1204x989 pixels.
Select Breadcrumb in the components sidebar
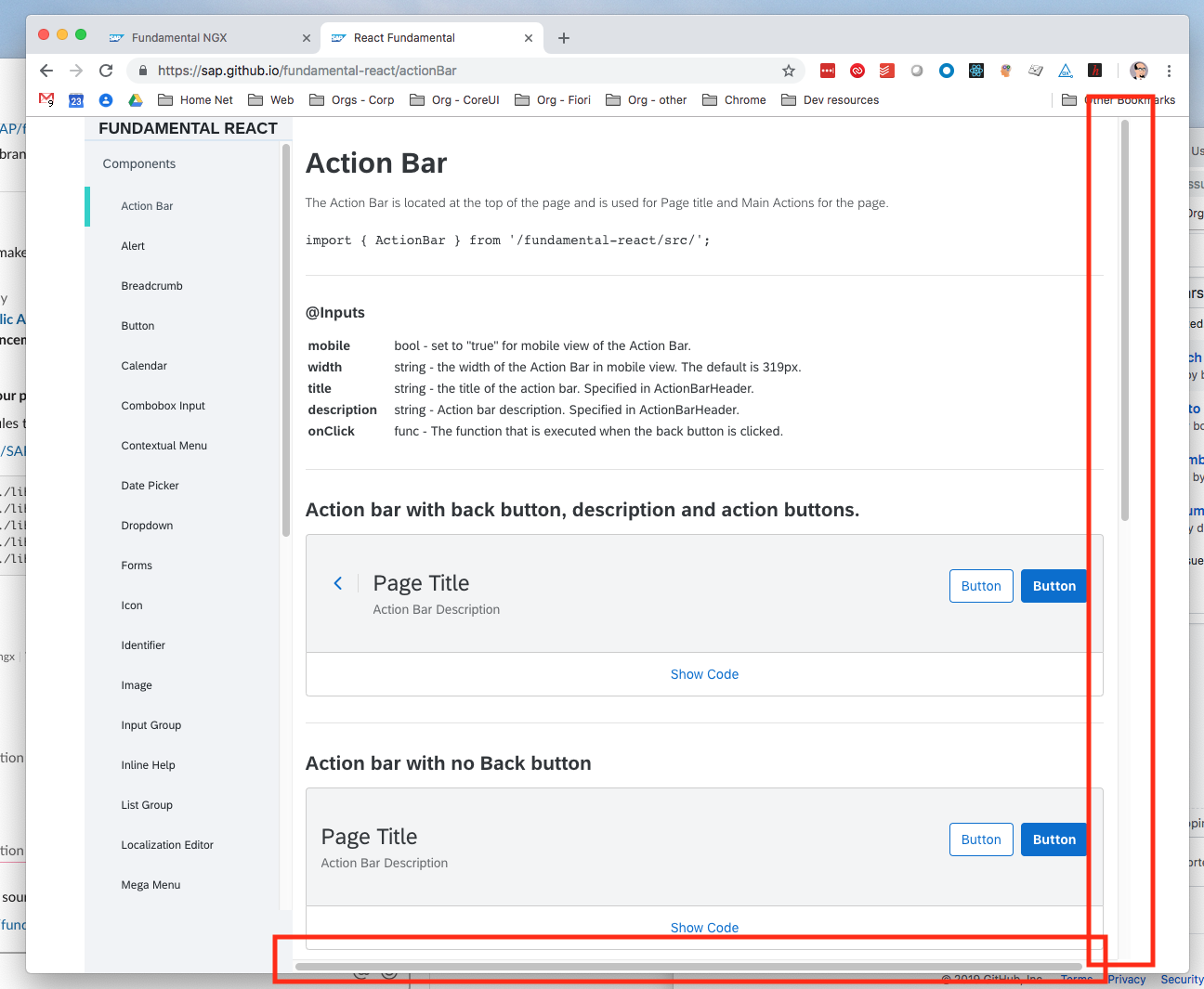click(x=151, y=286)
